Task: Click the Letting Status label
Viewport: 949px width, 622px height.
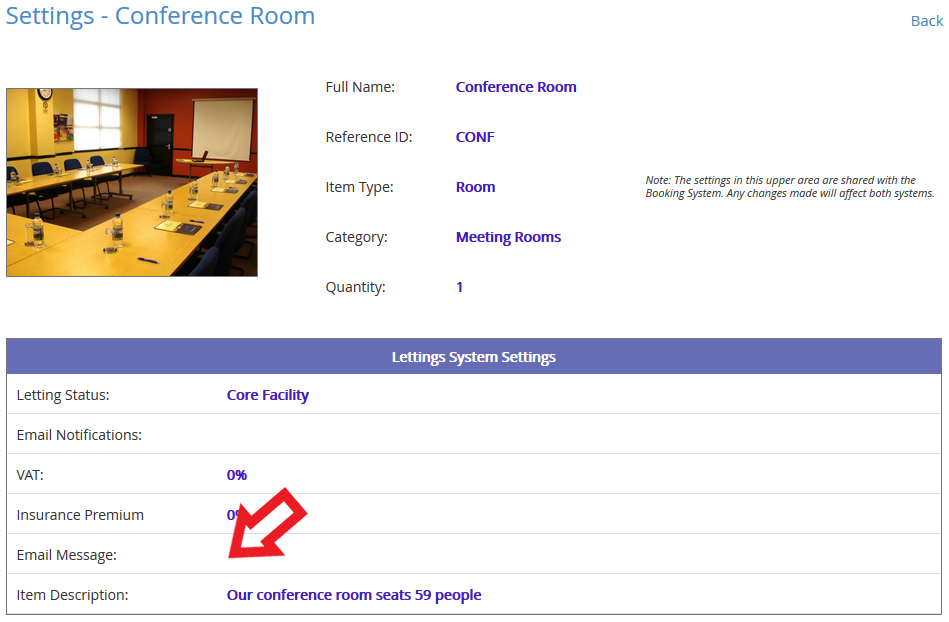Action: pyautogui.click(x=63, y=395)
